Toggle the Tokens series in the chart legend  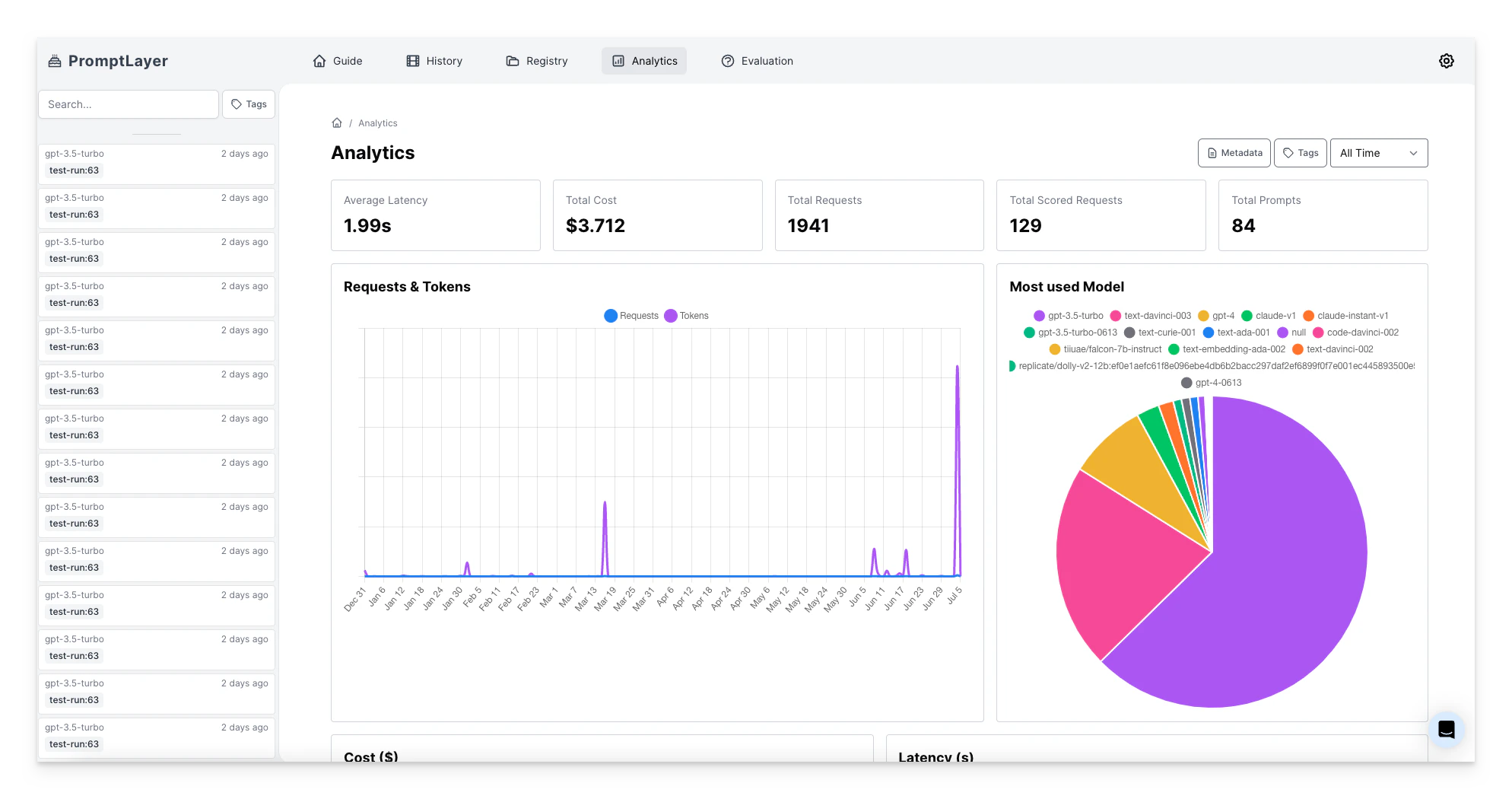point(685,316)
